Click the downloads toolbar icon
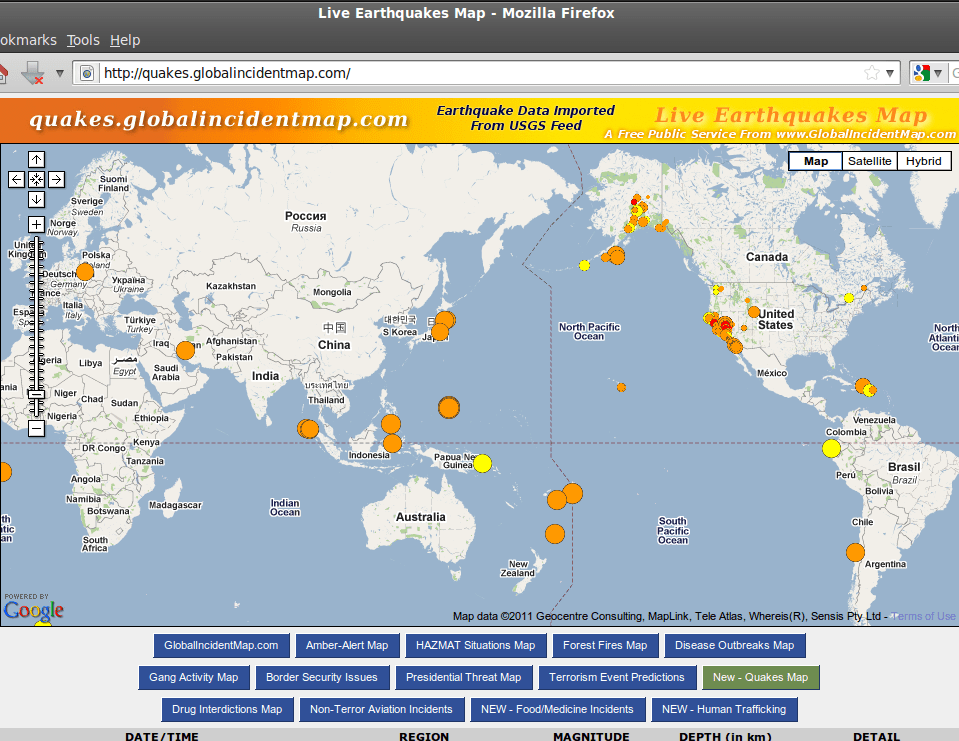 click(x=32, y=73)
